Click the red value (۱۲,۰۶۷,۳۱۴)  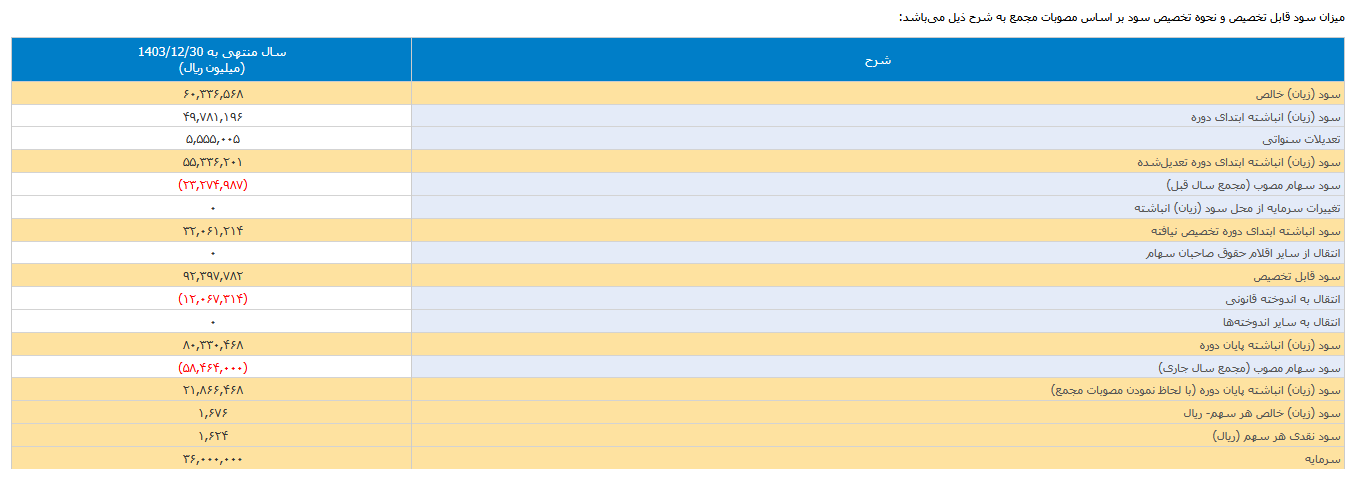pyautogui.click(x=212, y=299)
